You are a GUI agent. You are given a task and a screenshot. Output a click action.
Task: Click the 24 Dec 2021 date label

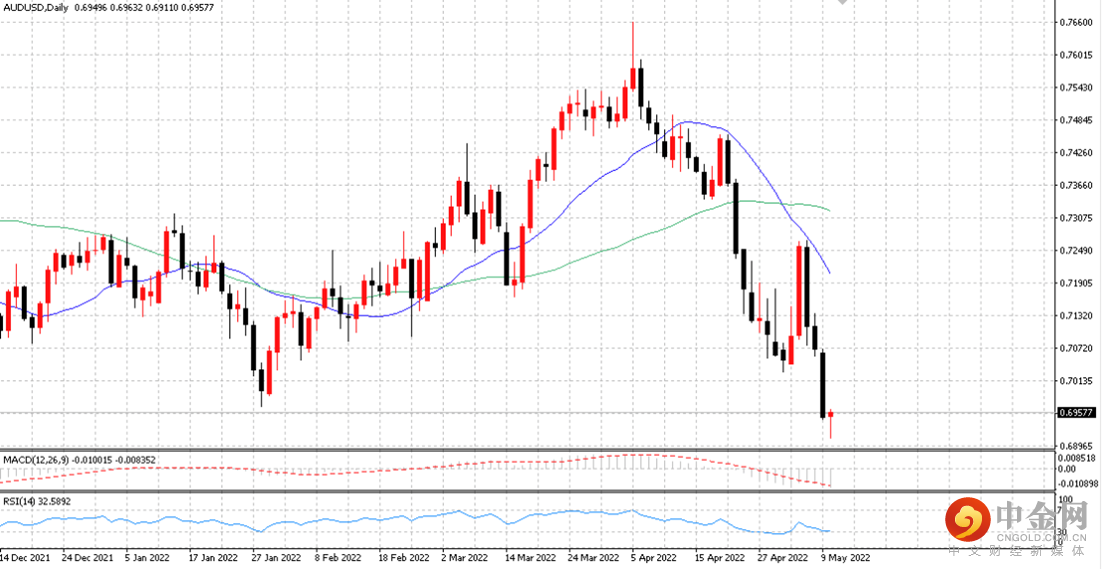[x=86, y=558]
